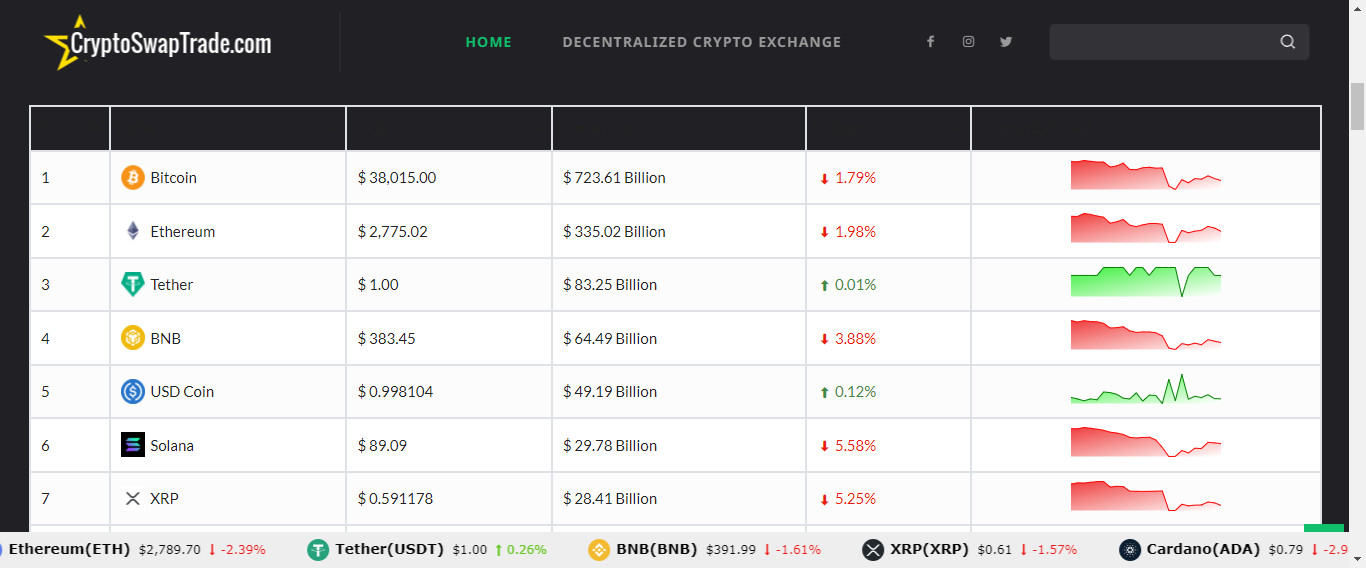Open the Tether green sparkline chart
The image size is (1366, 568).
coord(1146,282)
